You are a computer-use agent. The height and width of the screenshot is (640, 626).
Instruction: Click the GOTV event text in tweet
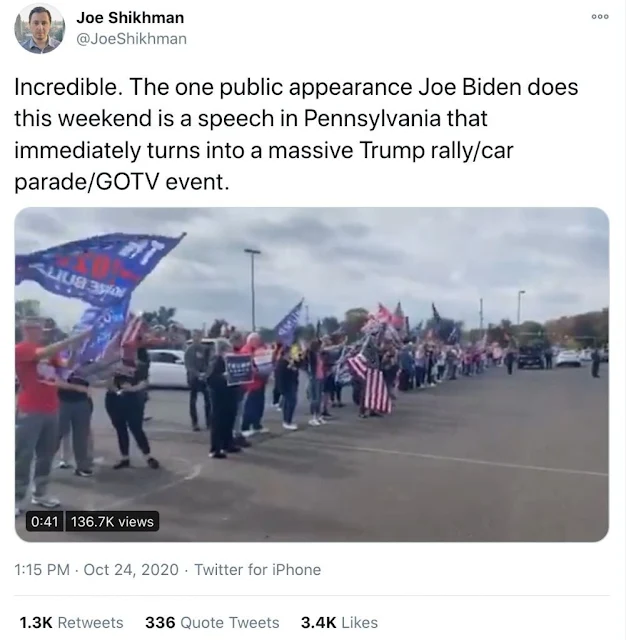(x=163, y=182)
